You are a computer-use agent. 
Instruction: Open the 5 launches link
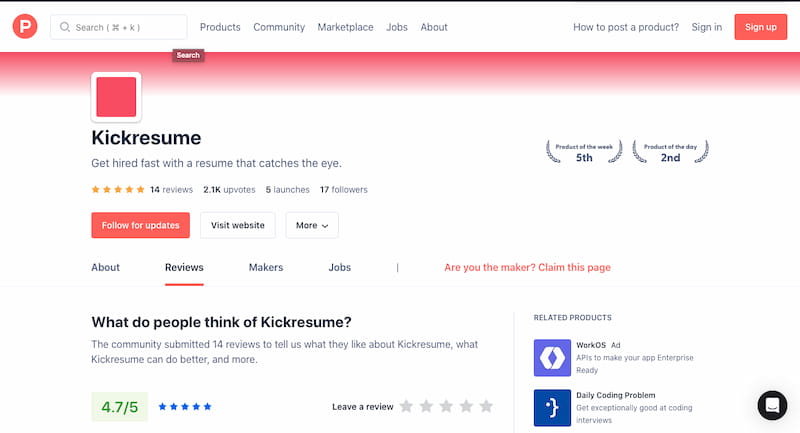[287, 190]
